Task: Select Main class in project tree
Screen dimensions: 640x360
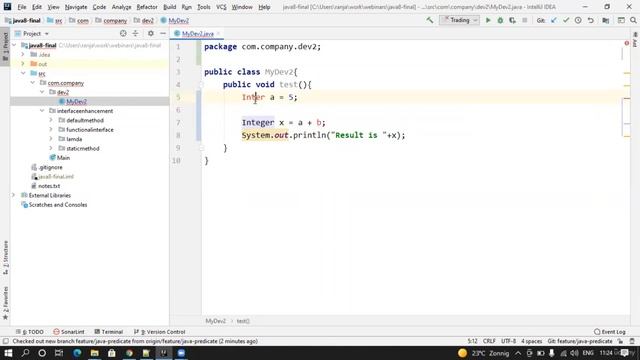Action: click(63, 158)
